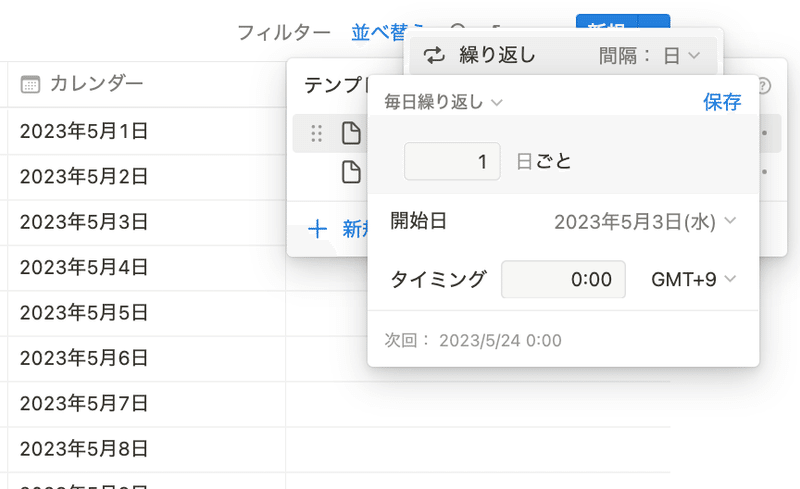Click the 開始日 label
The width and height of the screenshot is (800, 489).
pyautogui.click(x=418, y=221)
